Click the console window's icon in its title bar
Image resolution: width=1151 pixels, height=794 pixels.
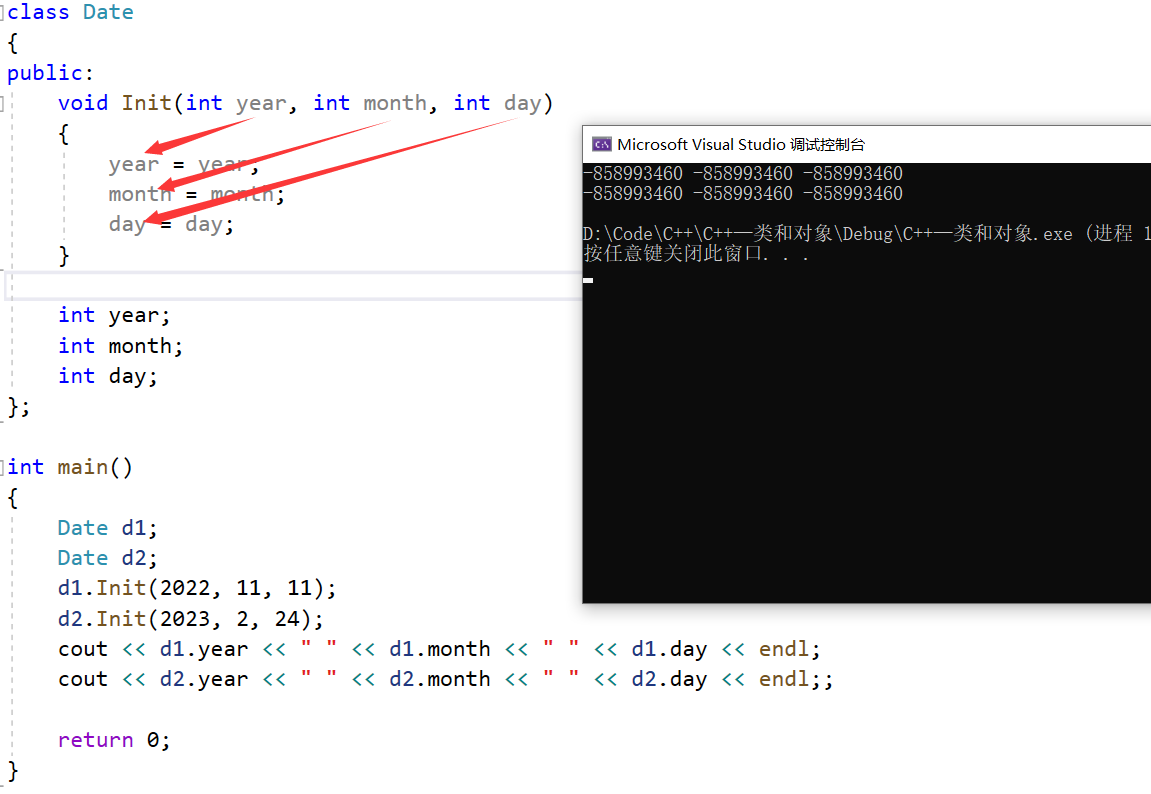[x=601, y=145]
